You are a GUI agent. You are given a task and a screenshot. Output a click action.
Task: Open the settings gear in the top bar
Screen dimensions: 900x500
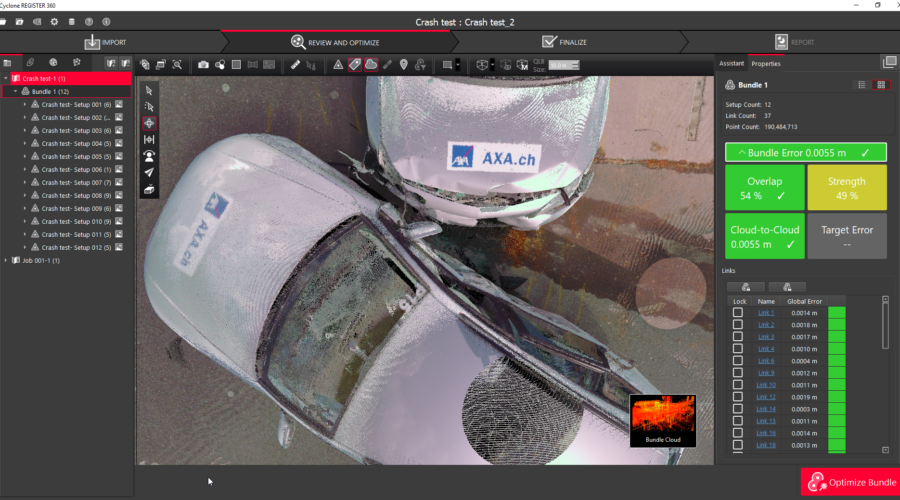coord(54,22)
